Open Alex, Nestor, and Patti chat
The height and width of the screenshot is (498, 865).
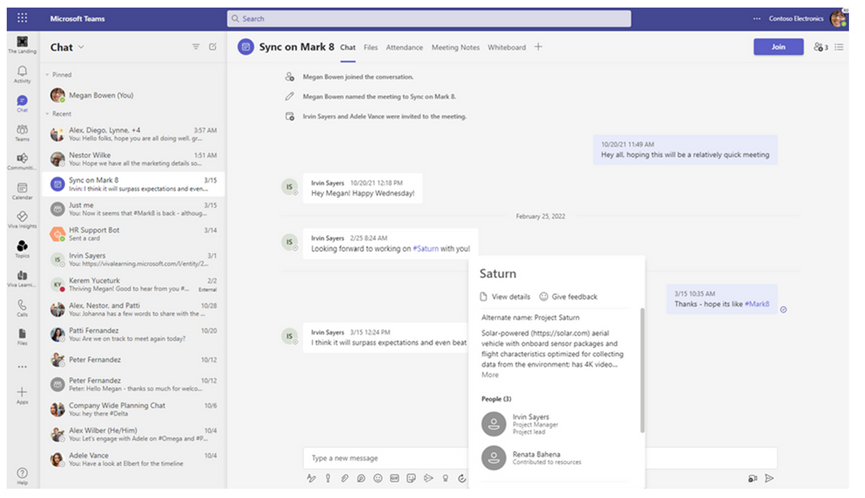tap(134, 309)
